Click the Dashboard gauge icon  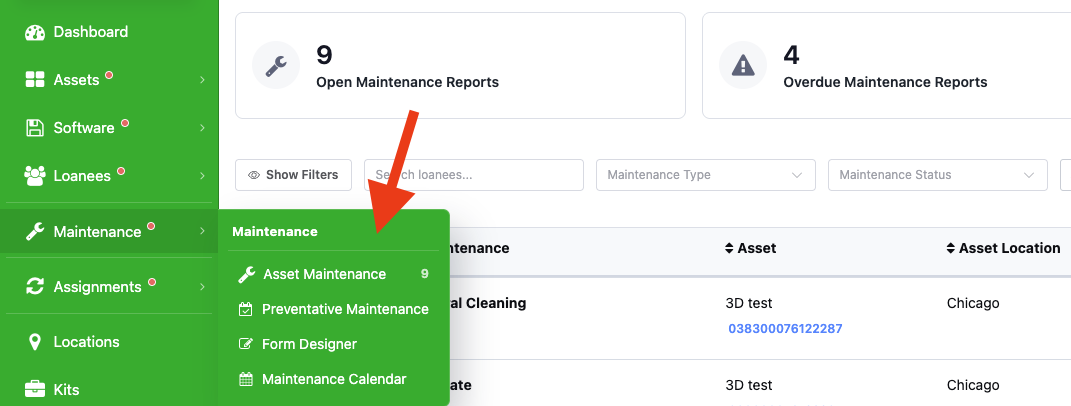(x=35, y=32)
